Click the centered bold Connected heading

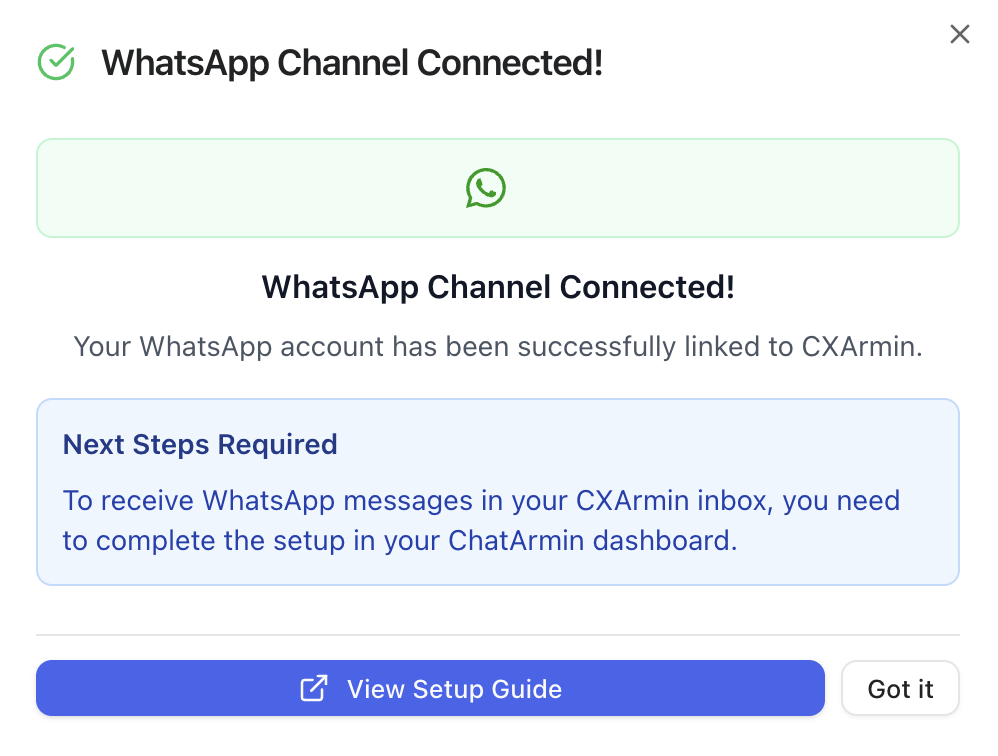point(498,287)
